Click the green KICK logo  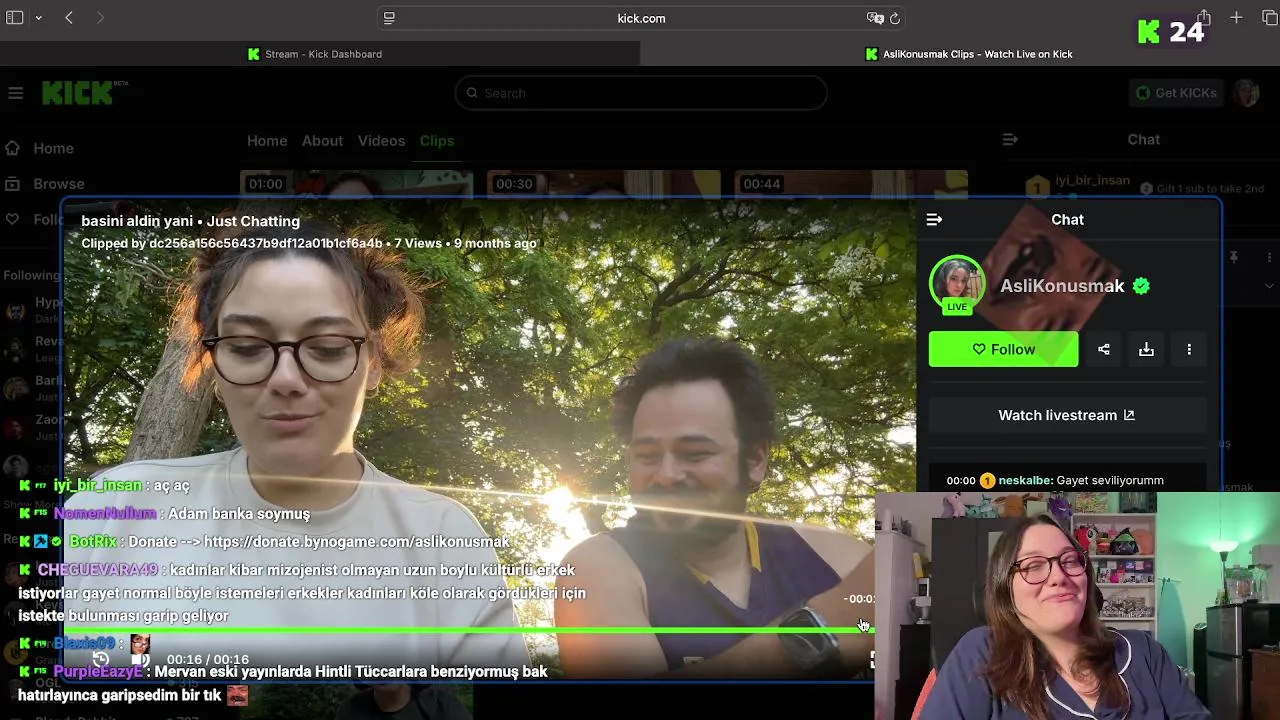pos(78,93)
